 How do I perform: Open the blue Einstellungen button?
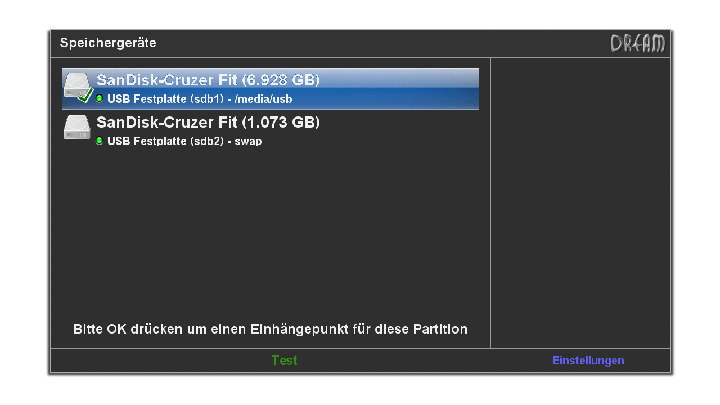pyautogui.click(x=588, y=360)
